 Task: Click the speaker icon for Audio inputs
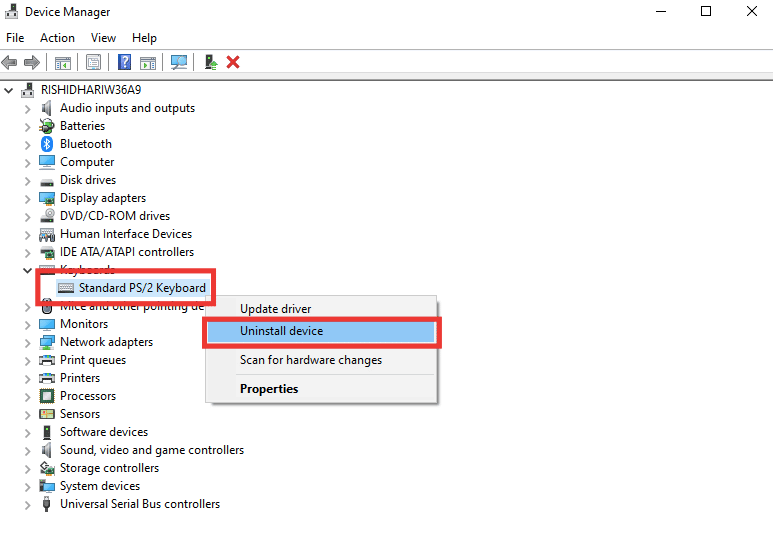click(47, 108)
